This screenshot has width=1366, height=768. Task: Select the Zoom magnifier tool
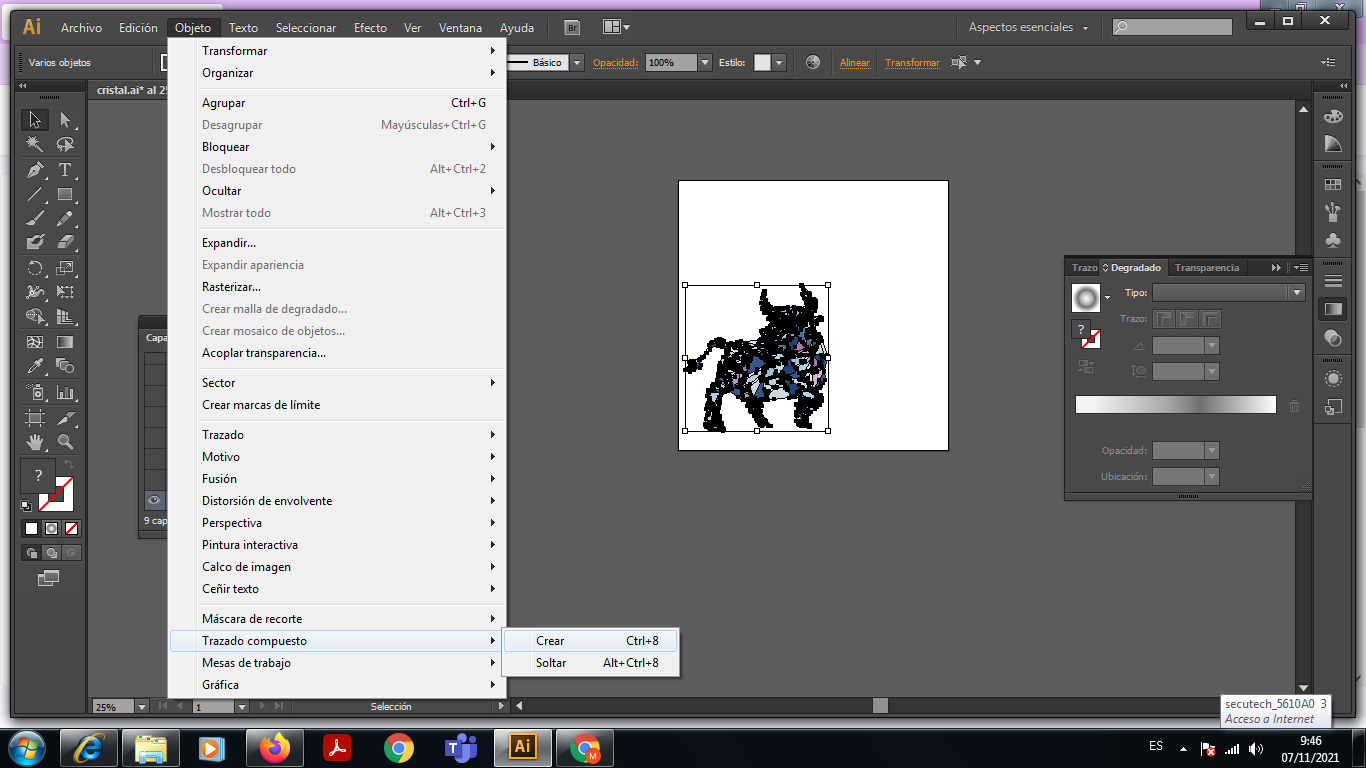coord(65,441)
